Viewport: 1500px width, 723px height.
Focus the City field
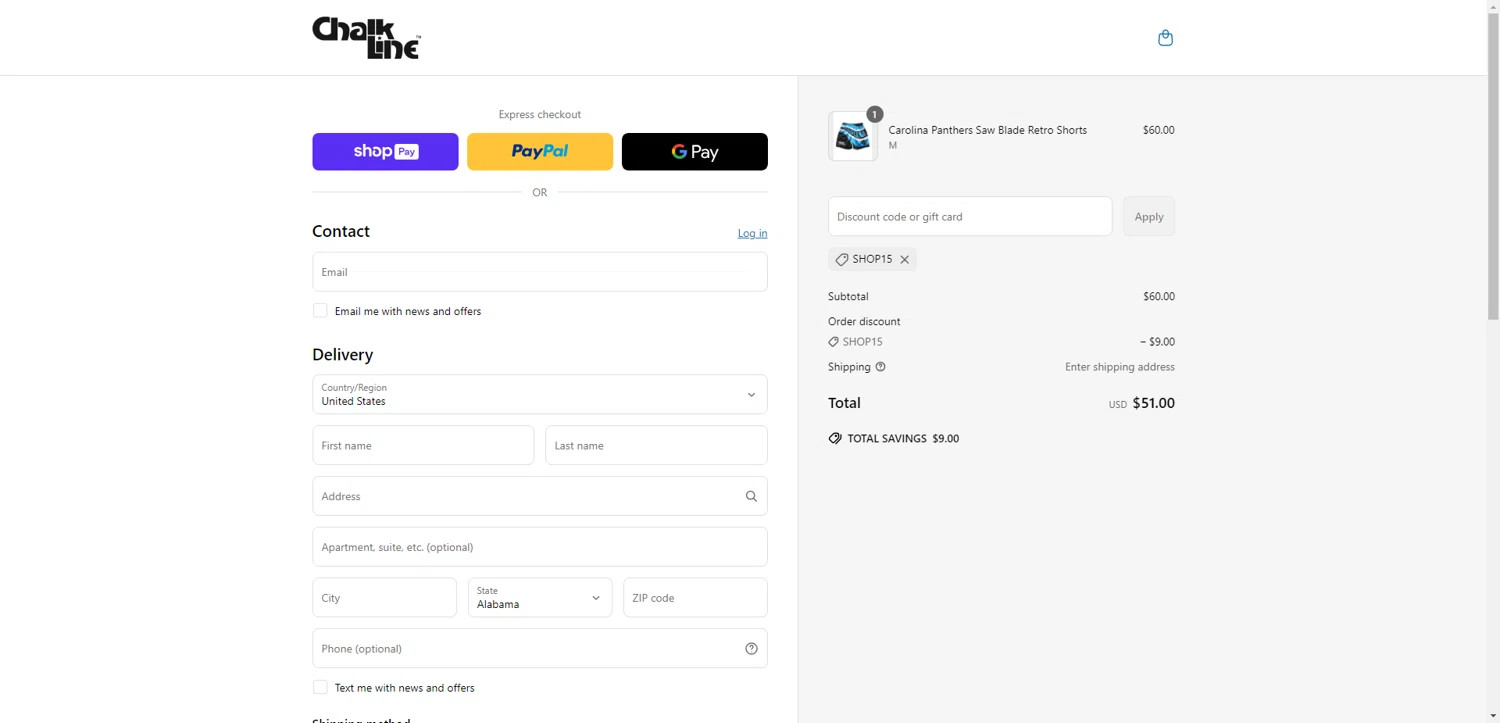coord(385,598)
